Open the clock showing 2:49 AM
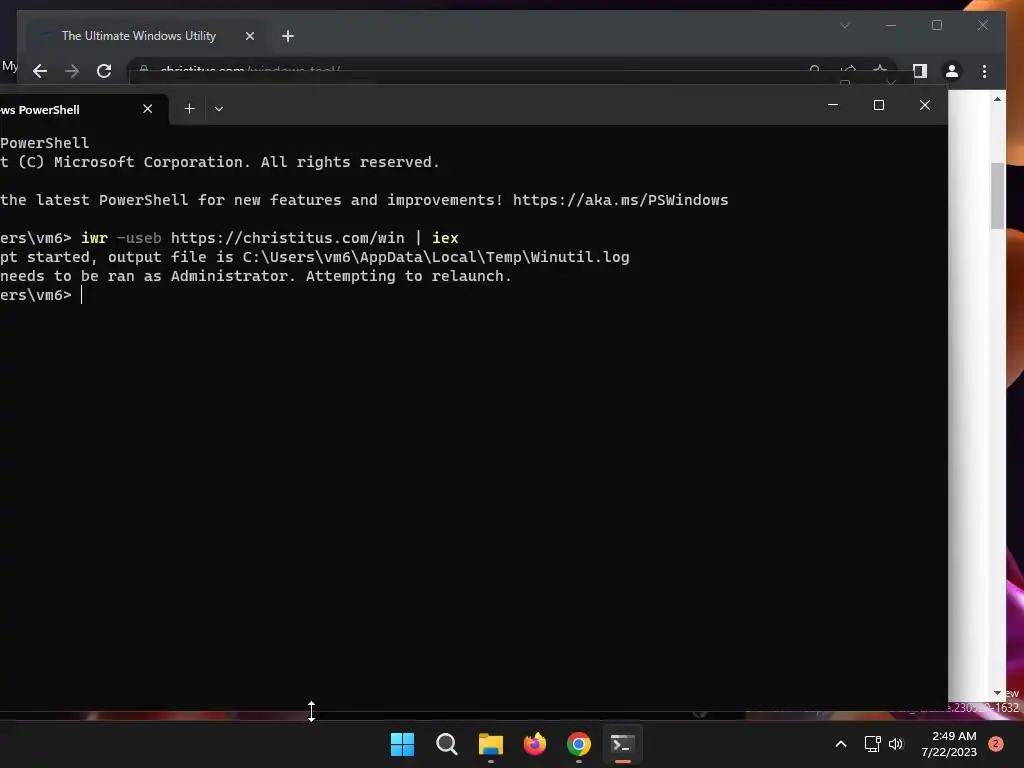Viewport: 1024px width, 768px height. click(x=949, y=744)
